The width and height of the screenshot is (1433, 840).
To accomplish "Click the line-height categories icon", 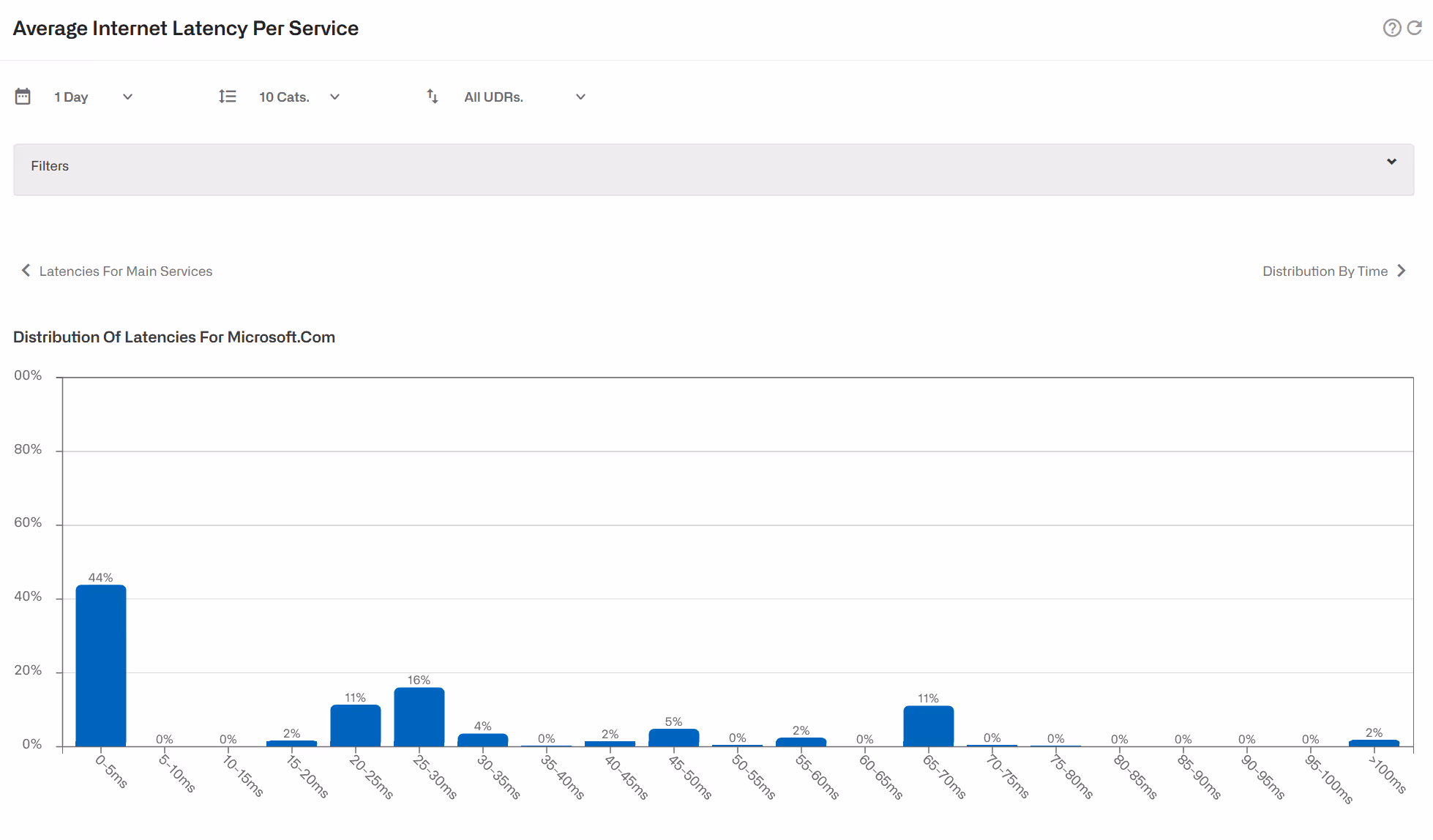I will coord(228,97).
